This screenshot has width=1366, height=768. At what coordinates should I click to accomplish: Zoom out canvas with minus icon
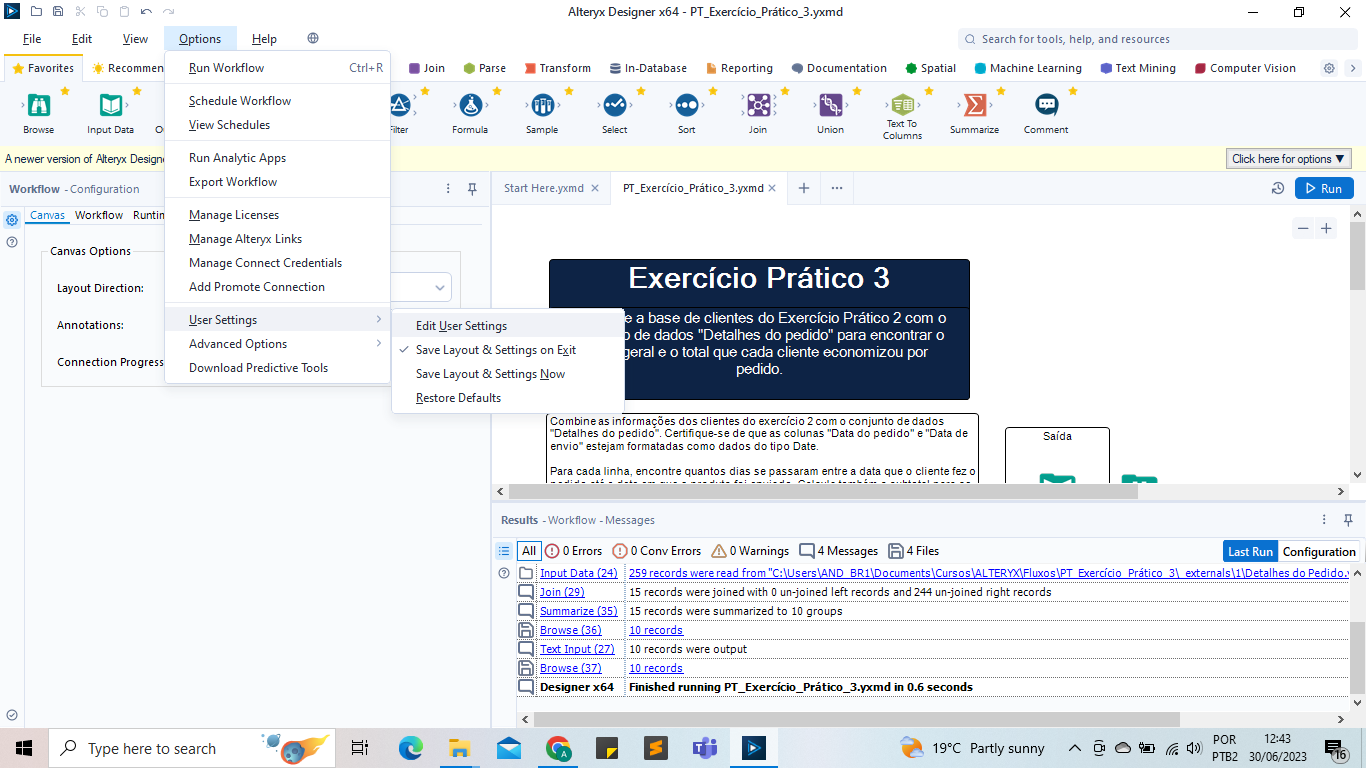[1303, 228]
